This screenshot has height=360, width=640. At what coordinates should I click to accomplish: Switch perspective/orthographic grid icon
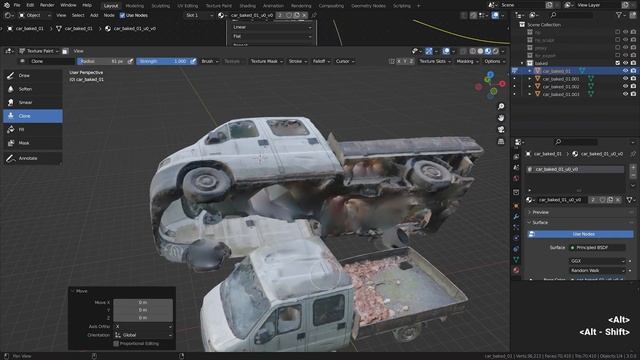pyautogui.click(x=501, y=141)
